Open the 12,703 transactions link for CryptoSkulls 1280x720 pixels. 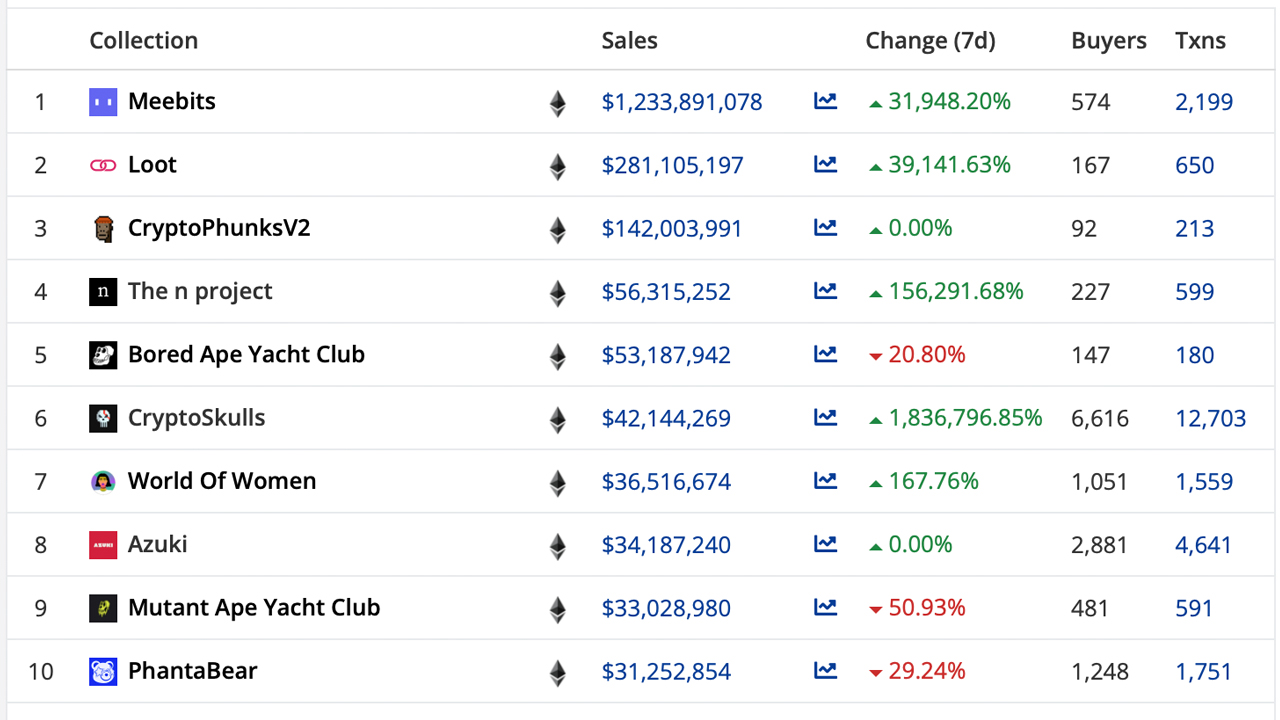1211,418
